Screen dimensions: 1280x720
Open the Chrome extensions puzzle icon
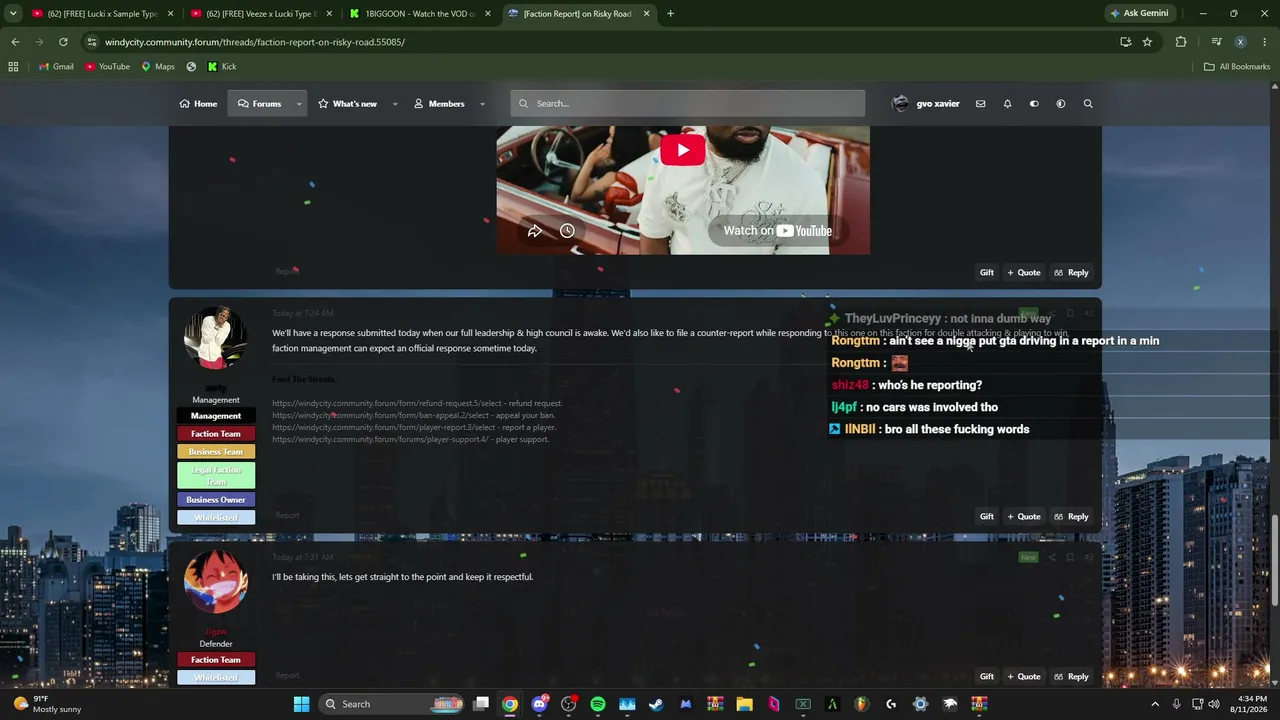(x=1181, y=42)
